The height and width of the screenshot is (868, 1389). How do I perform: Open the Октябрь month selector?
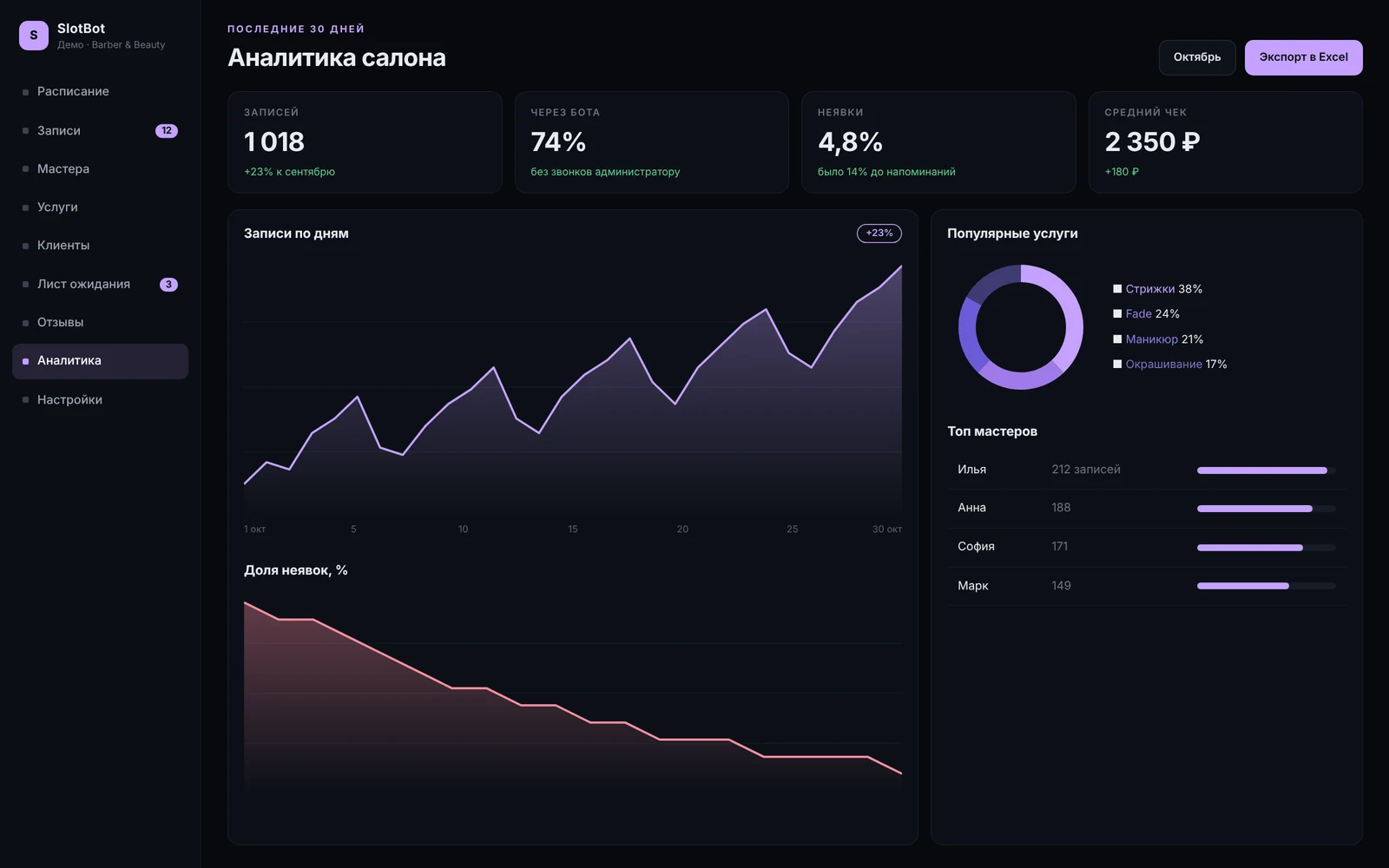point(1197,57)
